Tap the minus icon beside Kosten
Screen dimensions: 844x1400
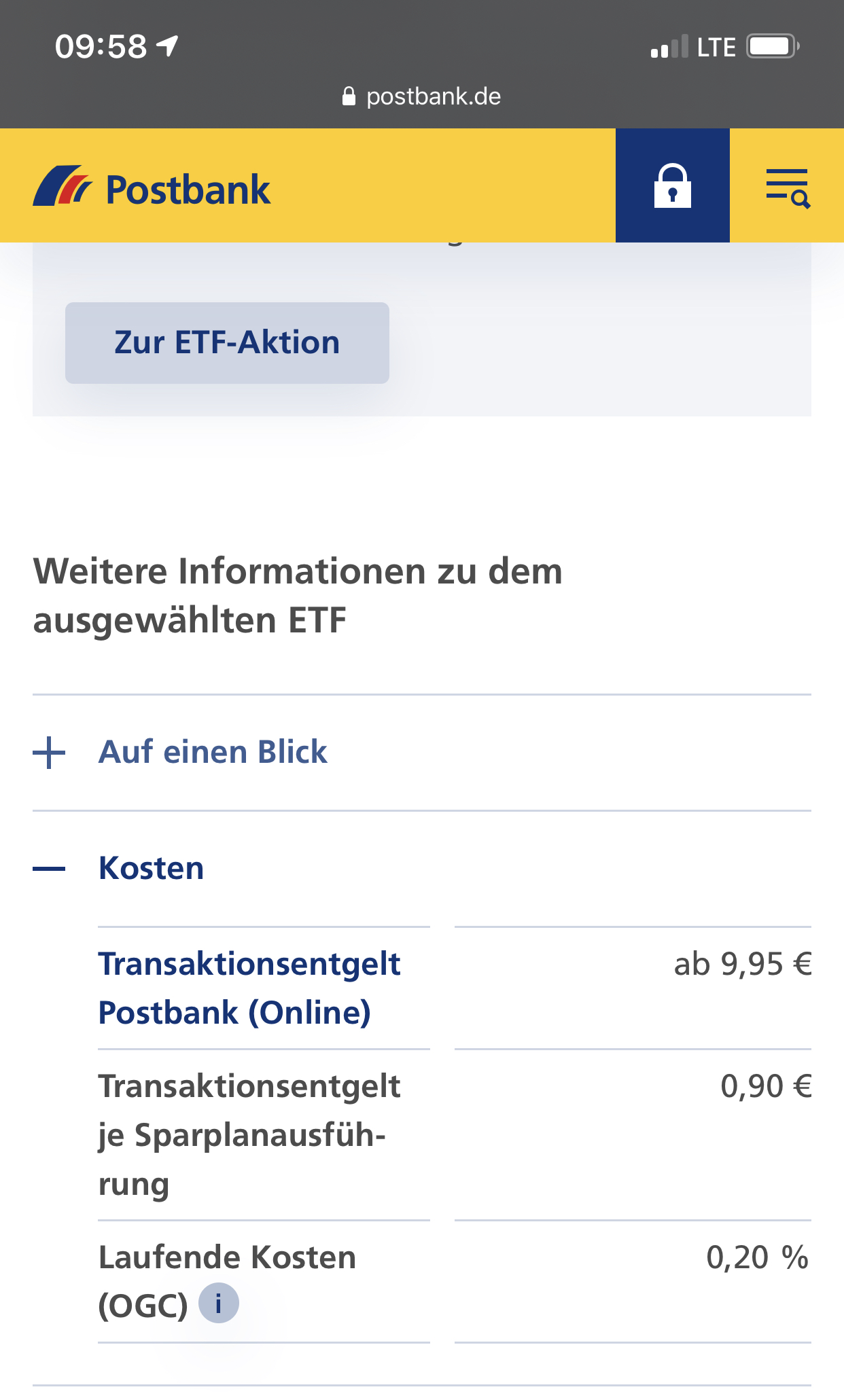[49, 869]
